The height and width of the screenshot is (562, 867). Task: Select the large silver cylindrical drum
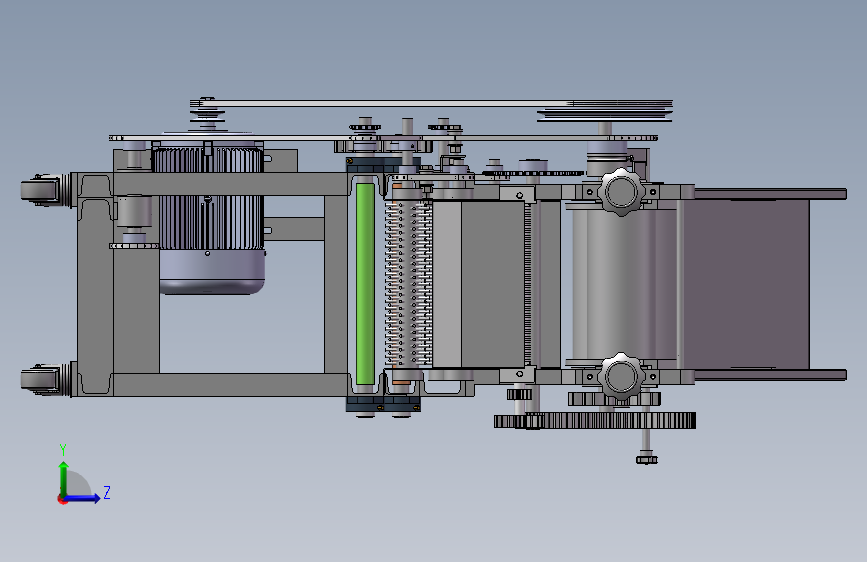click(625, 284)
